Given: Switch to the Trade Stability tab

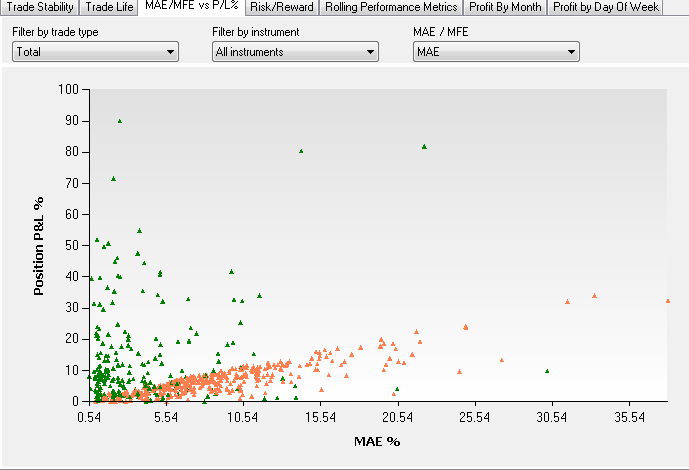Looking at the screenshot, I should click(x=39, y=7).
